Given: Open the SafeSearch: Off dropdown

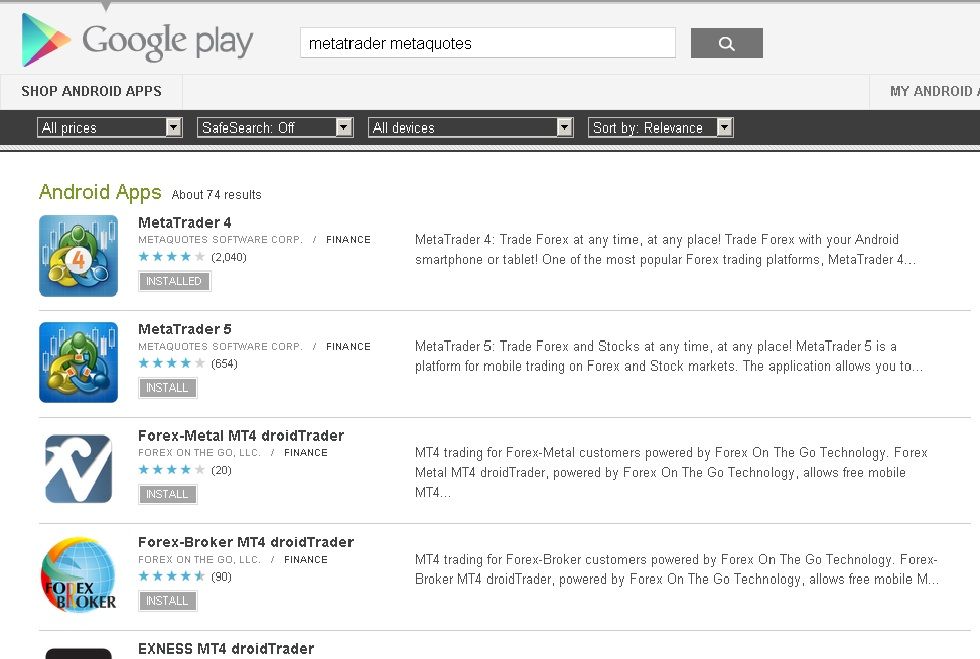Looking at the screenshot, I should point(275,128).
